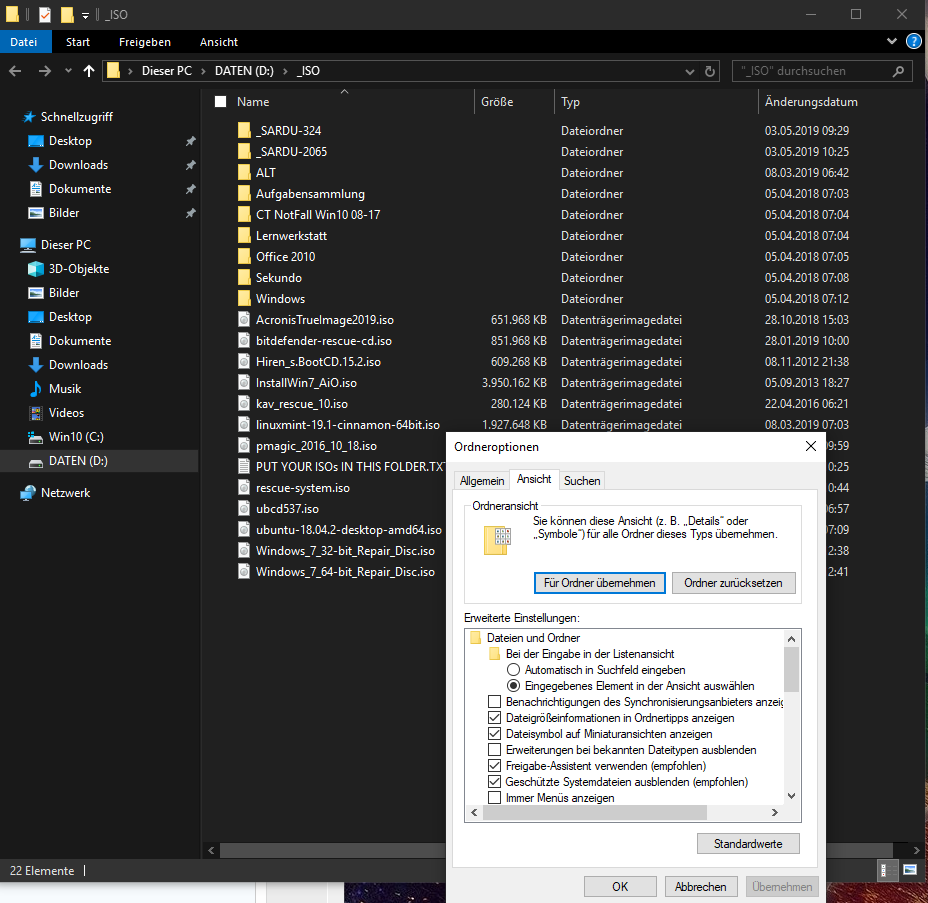The width and height of the screenshot is (928, 903).
Task: Enable Benachrichtigungen des Synchronisierungsanbieters checkbox
Action: point(495,702)
